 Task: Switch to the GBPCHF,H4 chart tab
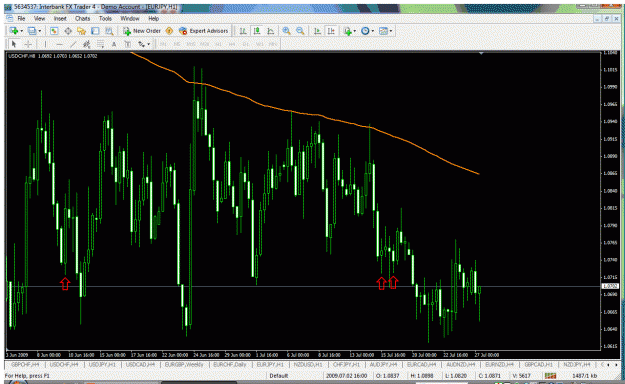coord(25,364)
